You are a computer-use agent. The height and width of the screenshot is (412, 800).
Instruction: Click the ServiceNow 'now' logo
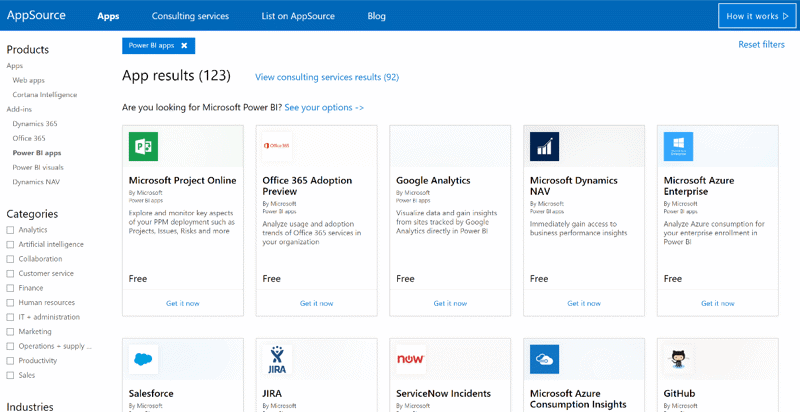click(x=411, y=359)
